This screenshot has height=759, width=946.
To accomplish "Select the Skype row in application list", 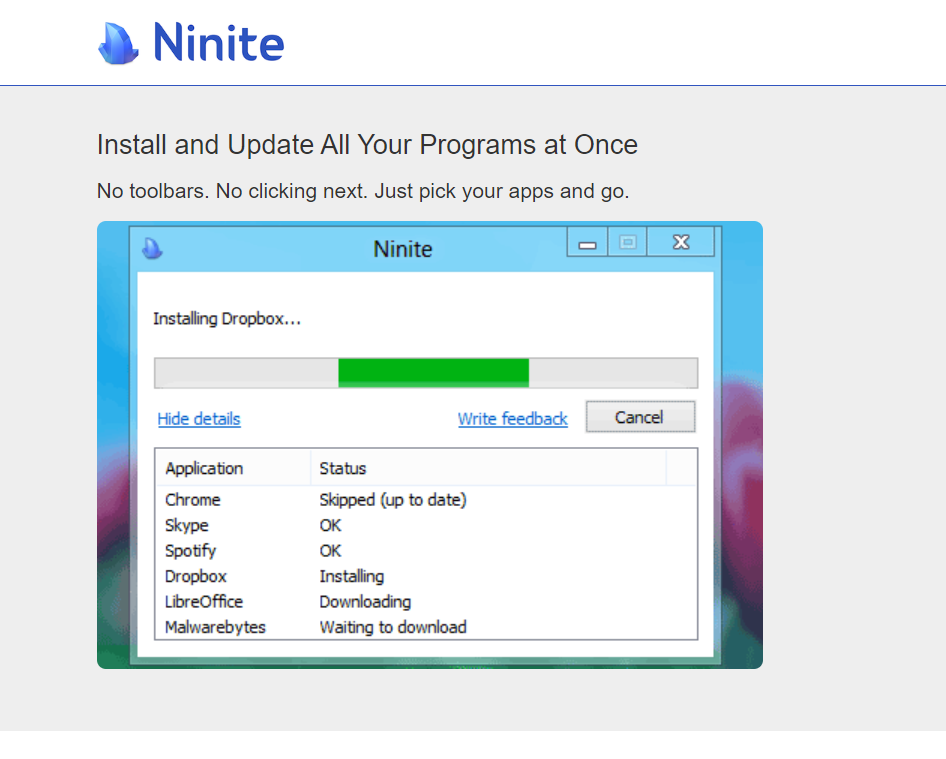I will coord(426,525).
